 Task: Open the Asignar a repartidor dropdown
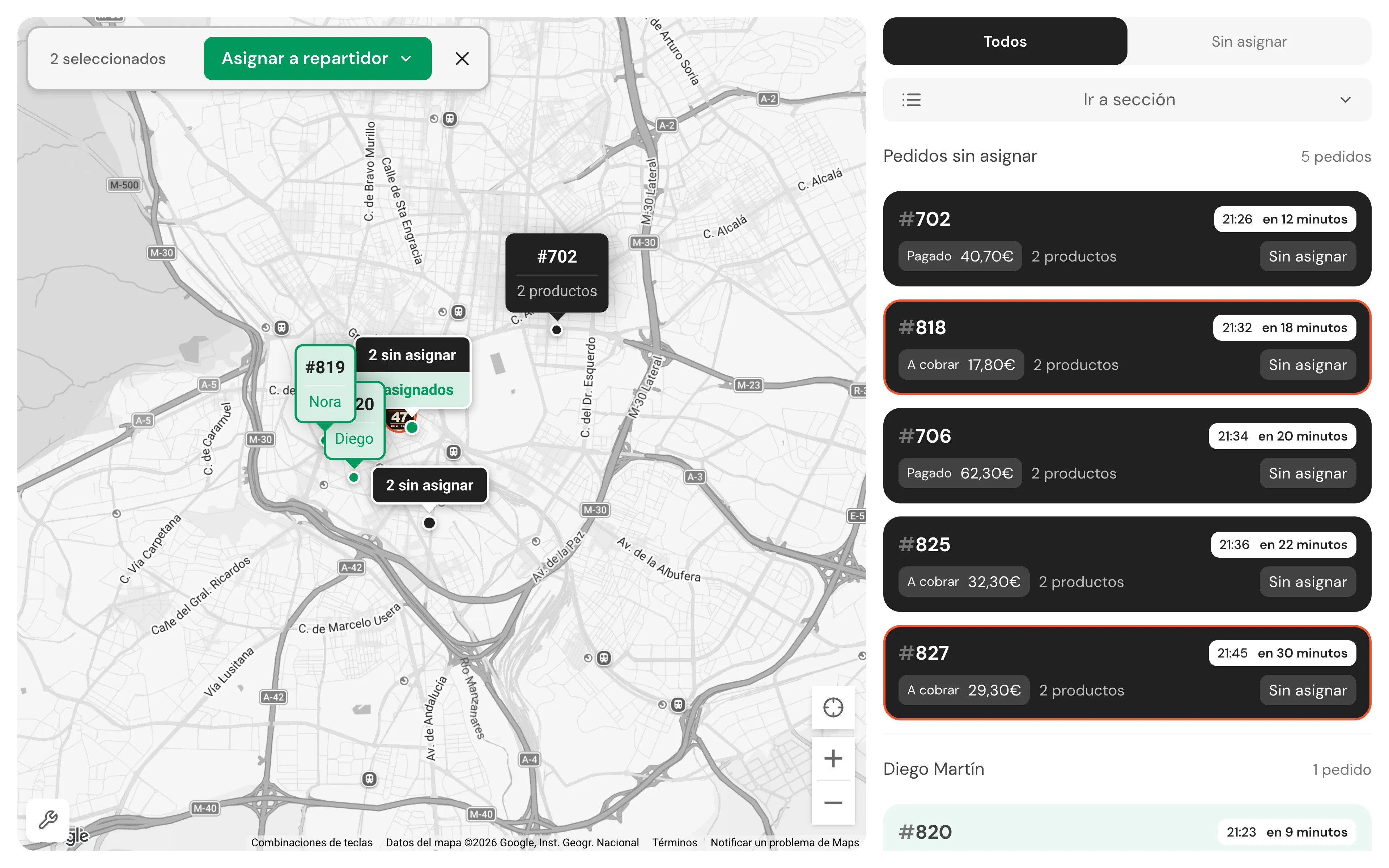pyautogui.click(x=317, y=59)
